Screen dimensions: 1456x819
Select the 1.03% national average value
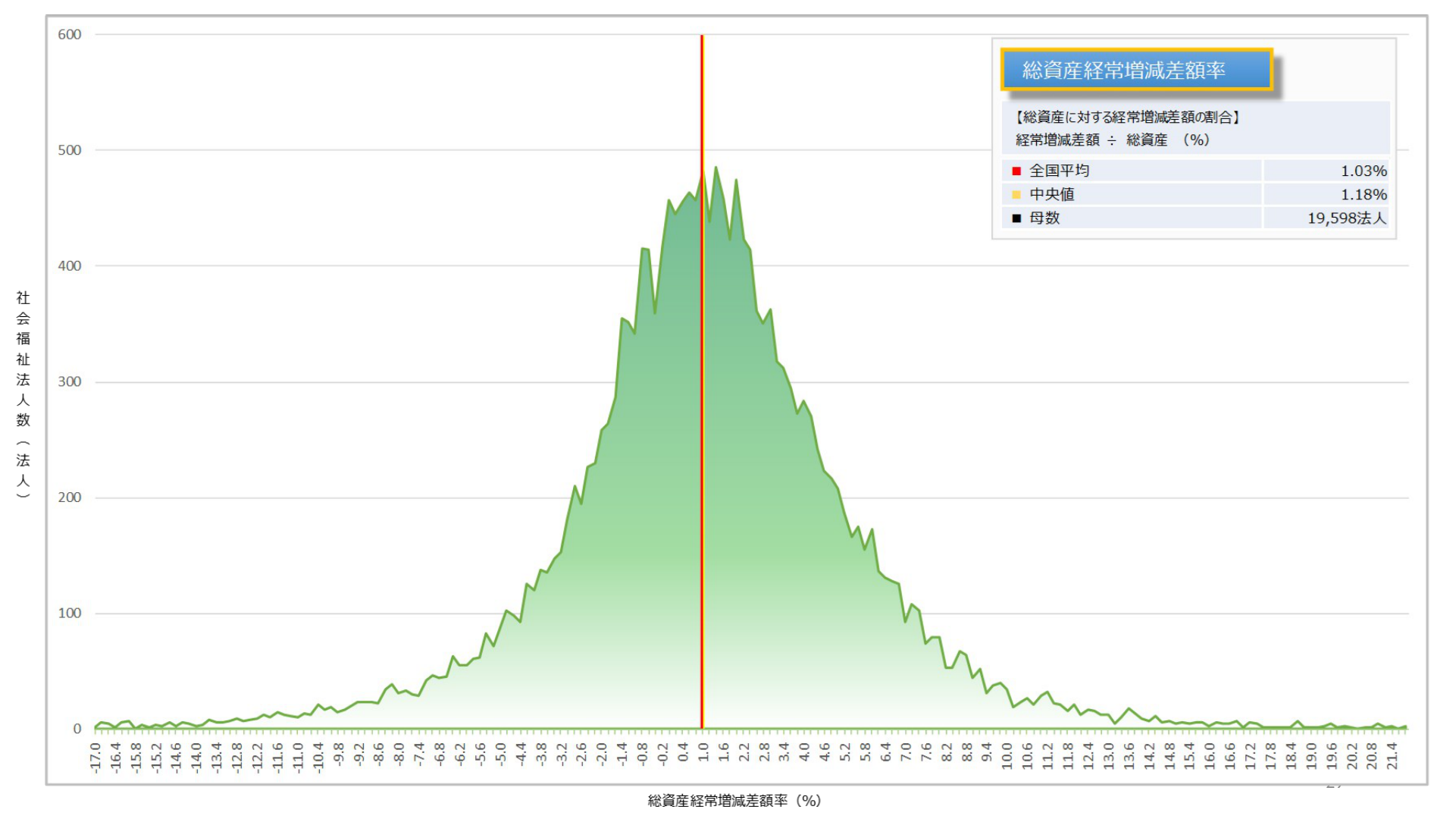(x=1363, y=171)
